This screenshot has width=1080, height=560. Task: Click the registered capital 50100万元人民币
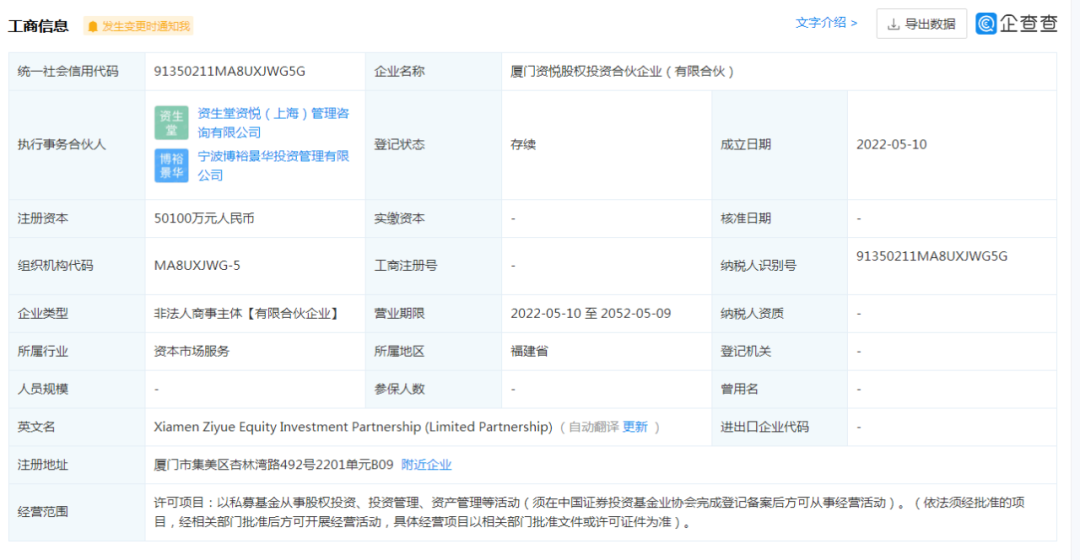204,218
